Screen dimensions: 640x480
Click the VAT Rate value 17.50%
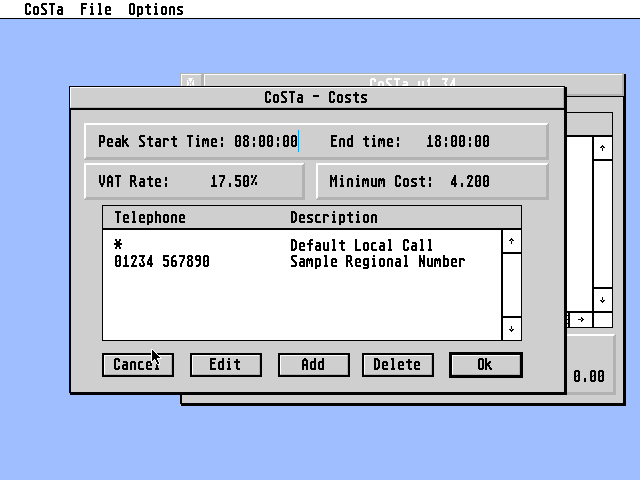click(233, 181)
